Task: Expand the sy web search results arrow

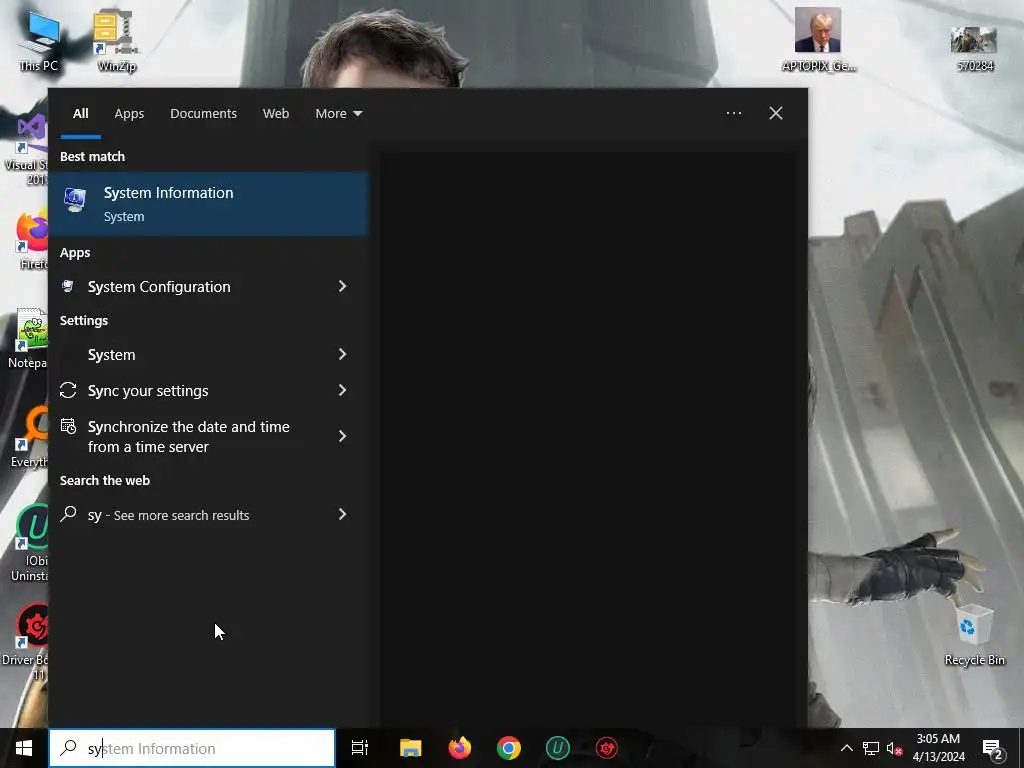Action: point(342,514)
